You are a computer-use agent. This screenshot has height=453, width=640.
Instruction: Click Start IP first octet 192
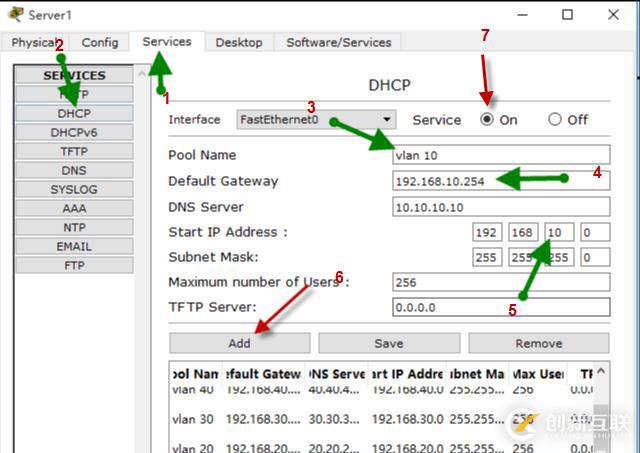coord(487,232)
